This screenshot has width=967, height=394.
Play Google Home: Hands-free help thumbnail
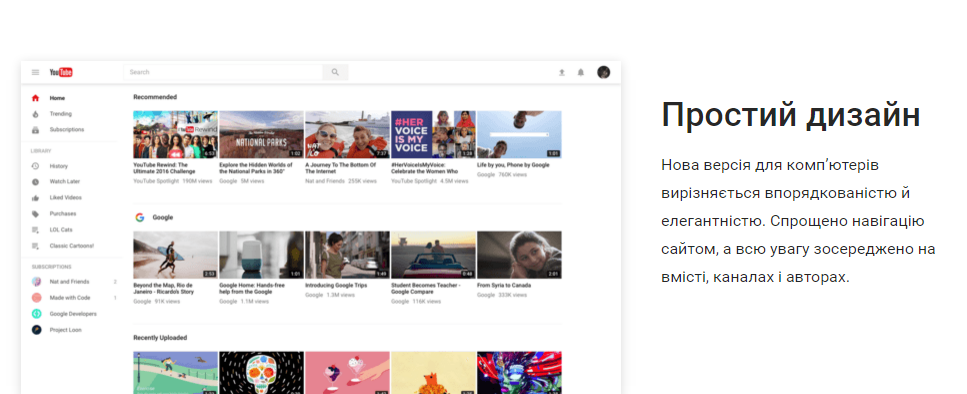(261, 255)
